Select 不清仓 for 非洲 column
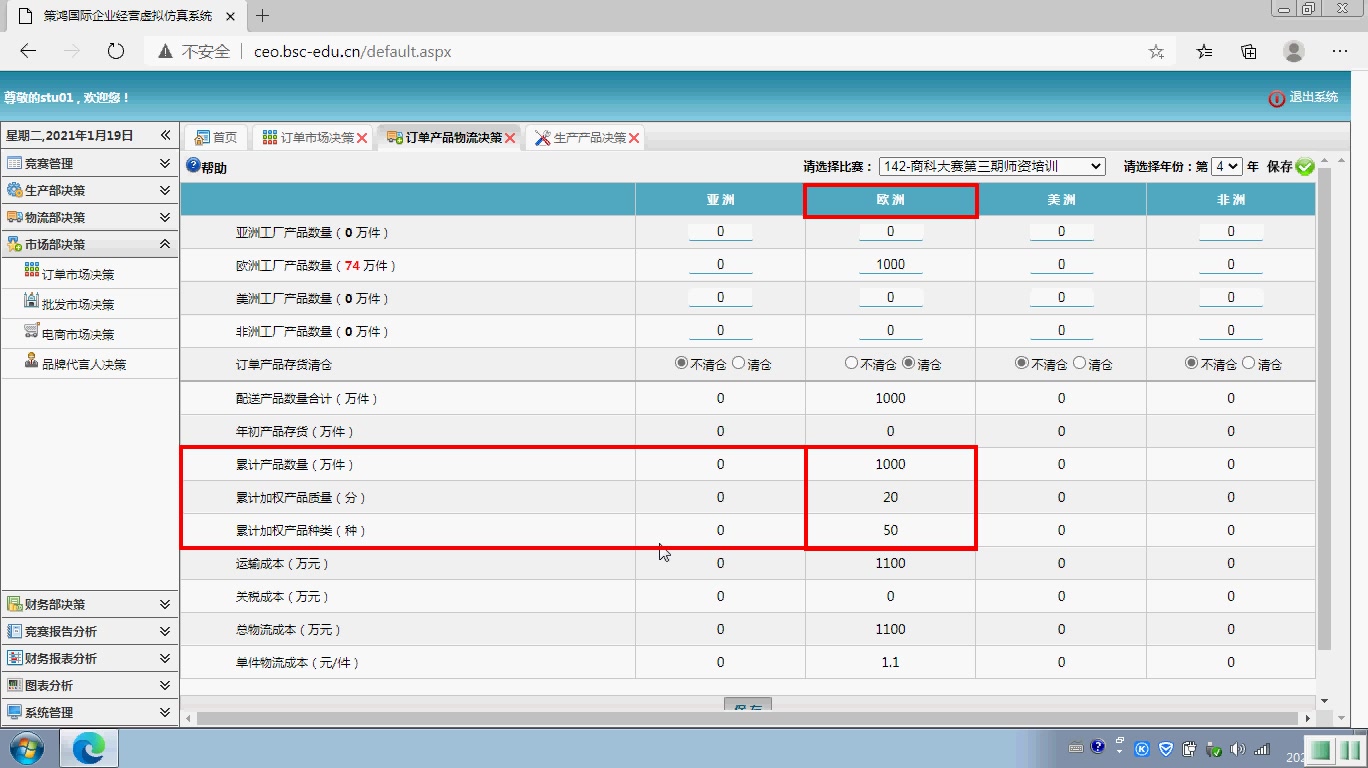This screenshot has height=768, width=1368. pos(1192,364)
